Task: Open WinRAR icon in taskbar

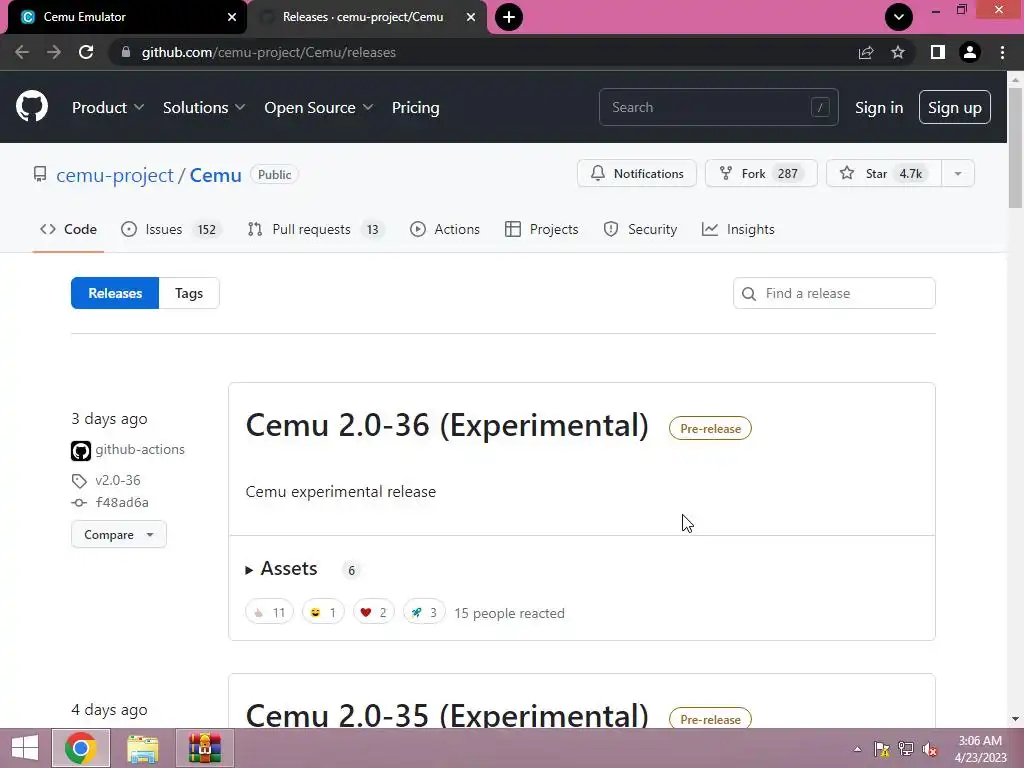Action: coord(204,748)
